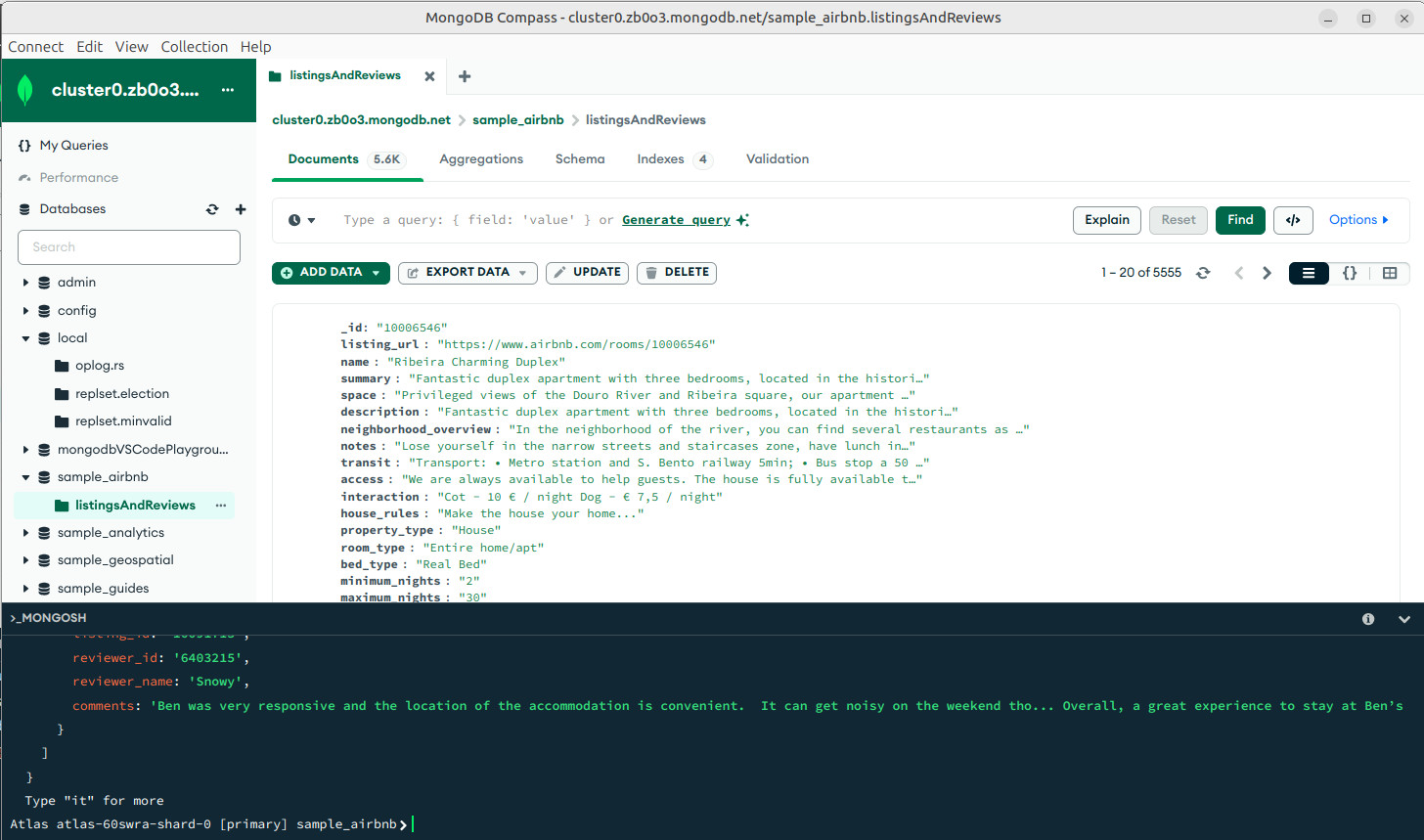
Task: Open mongosh info icon
Action: coord(1368,619)
